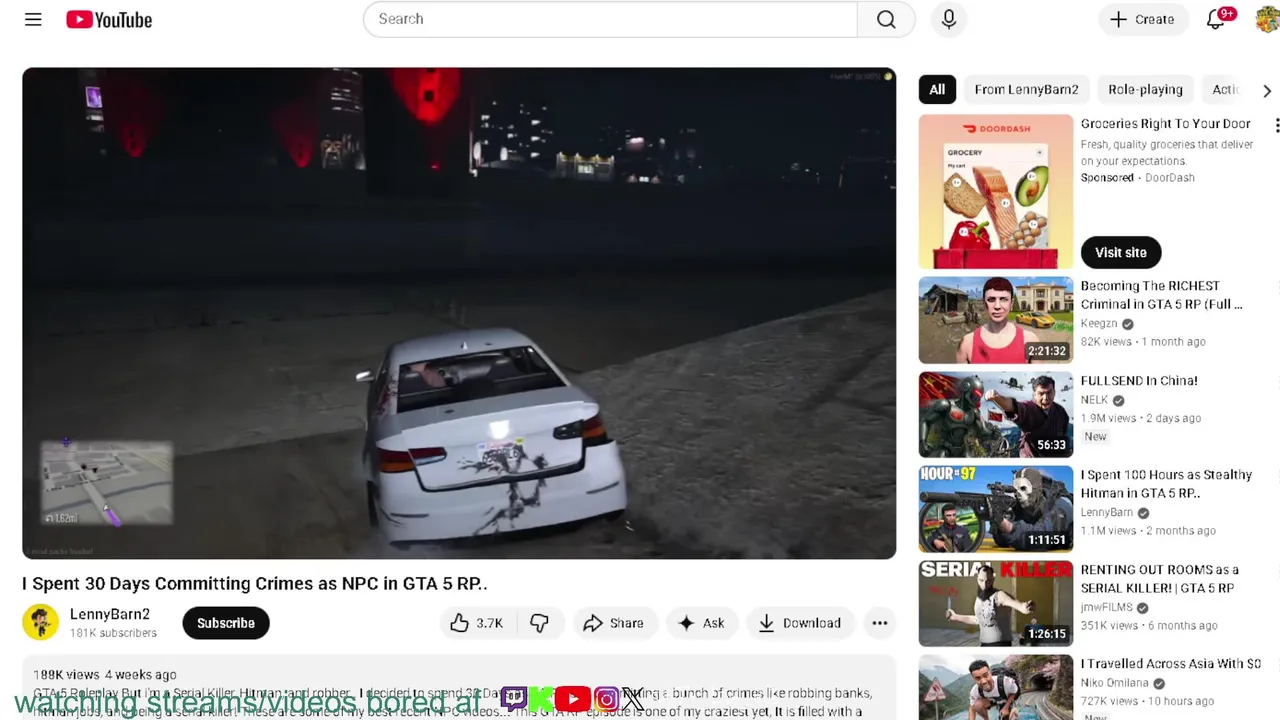Open the Niko Omilana channel name

tap(1114, 683)
